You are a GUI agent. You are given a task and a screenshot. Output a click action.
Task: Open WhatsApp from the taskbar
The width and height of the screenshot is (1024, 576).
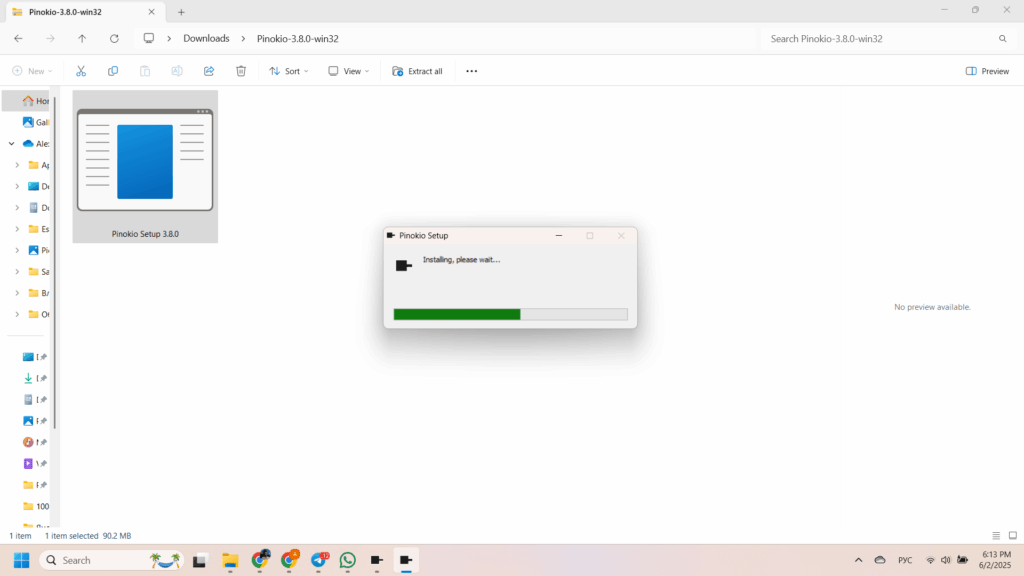tap(347, 560)
